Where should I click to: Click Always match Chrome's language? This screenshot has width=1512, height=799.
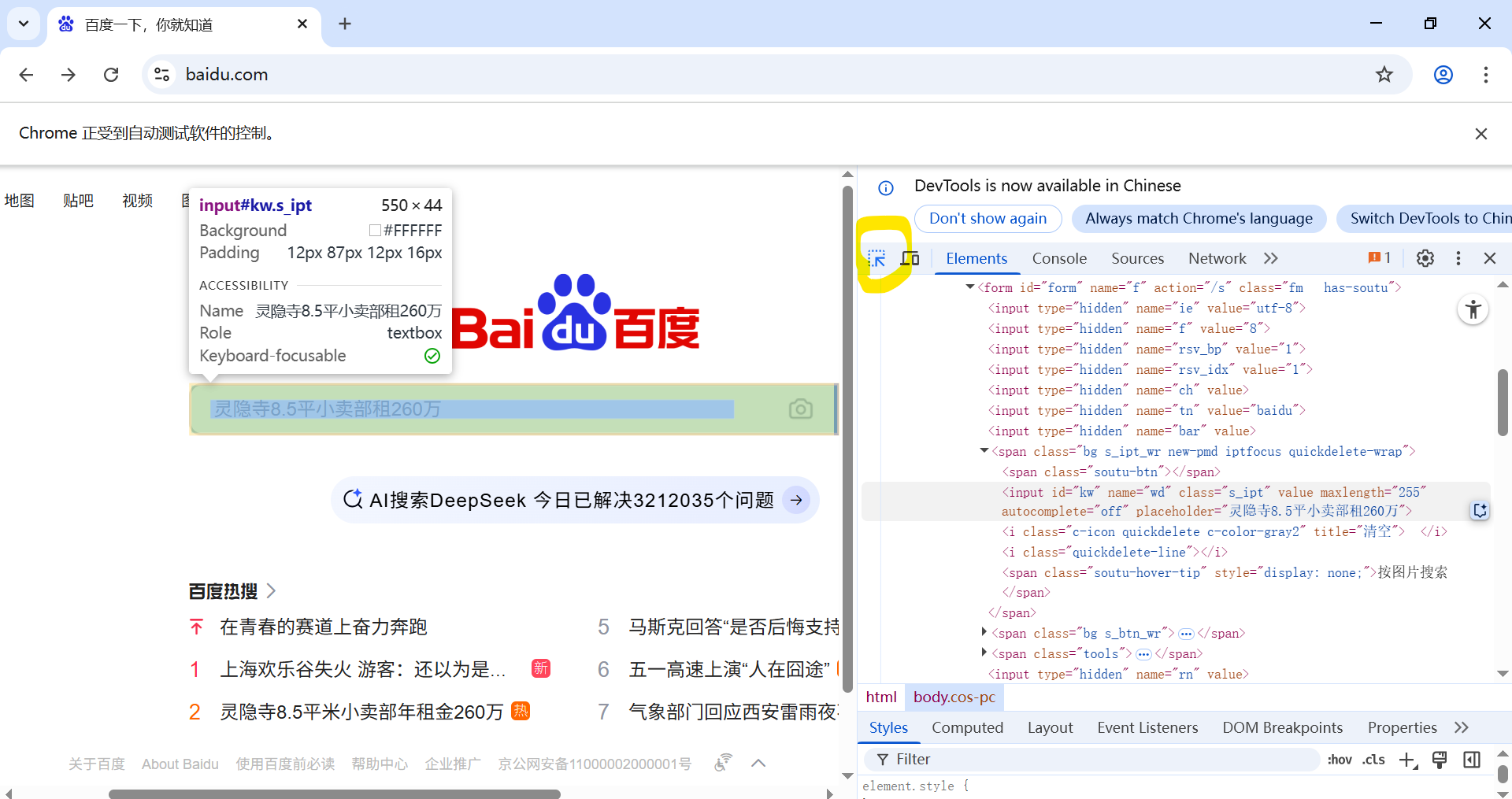pos(1199,219)
